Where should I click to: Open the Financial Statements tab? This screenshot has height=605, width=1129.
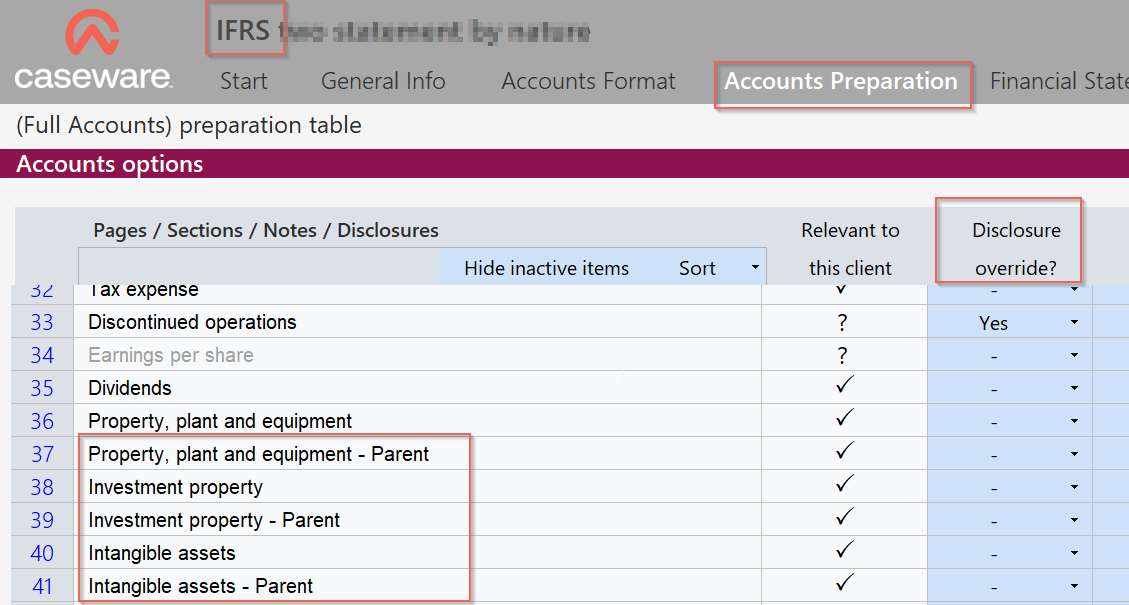1059,81
